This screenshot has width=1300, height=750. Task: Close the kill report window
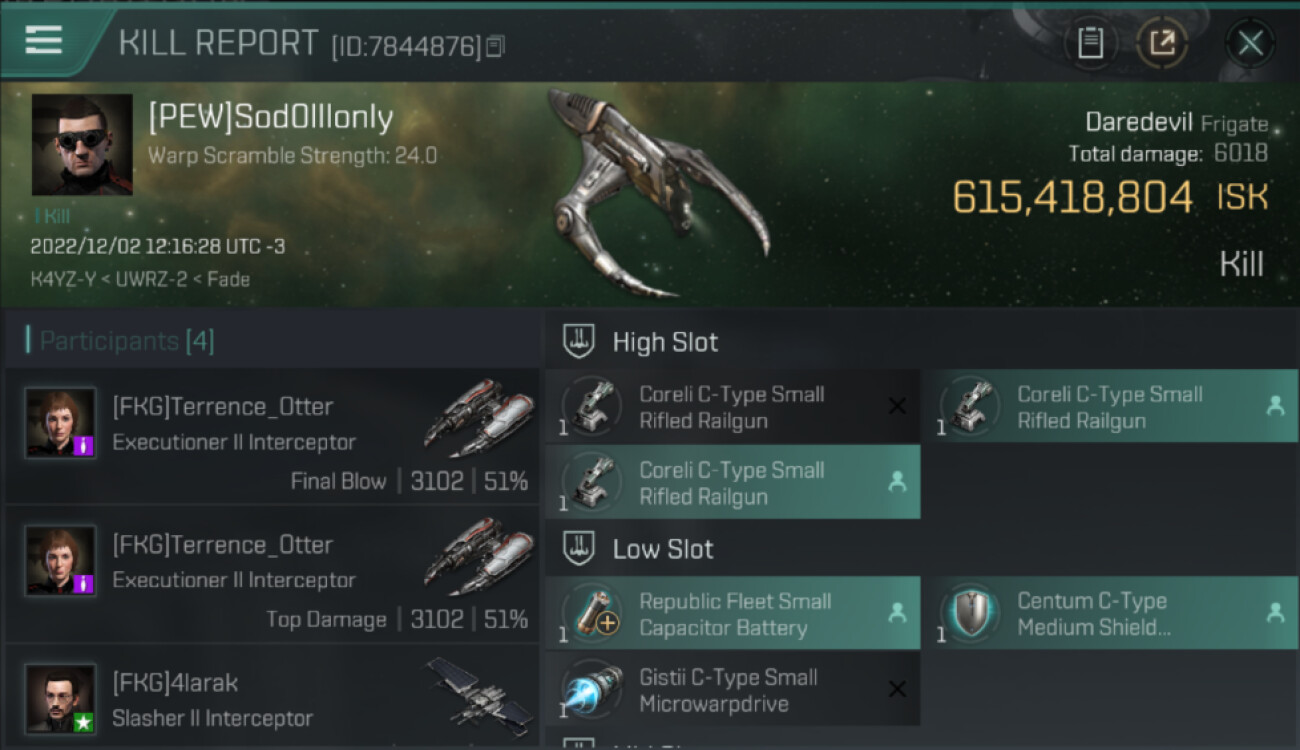[1250, 43]
